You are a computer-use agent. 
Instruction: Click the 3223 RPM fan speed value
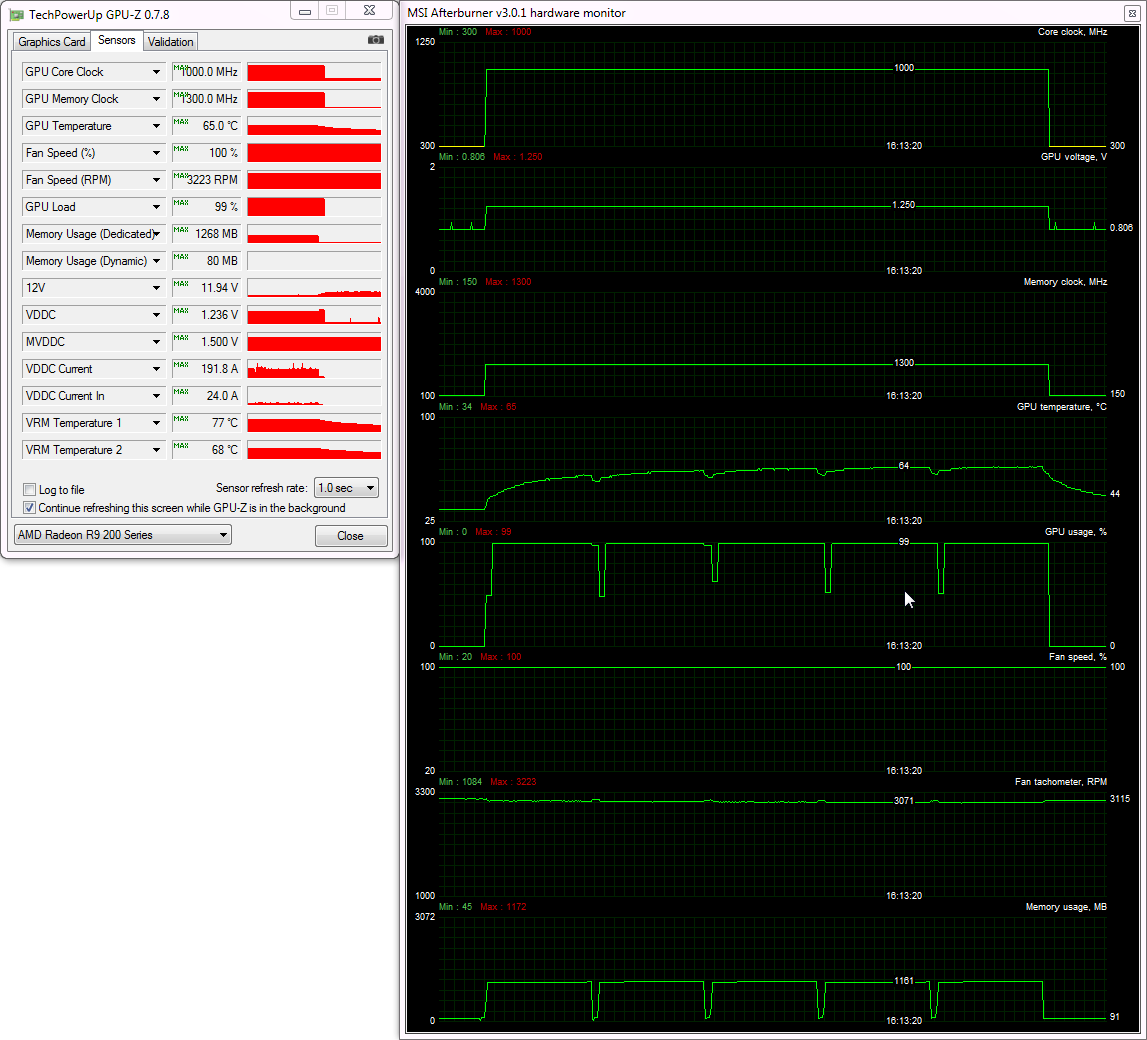point(206,180)
